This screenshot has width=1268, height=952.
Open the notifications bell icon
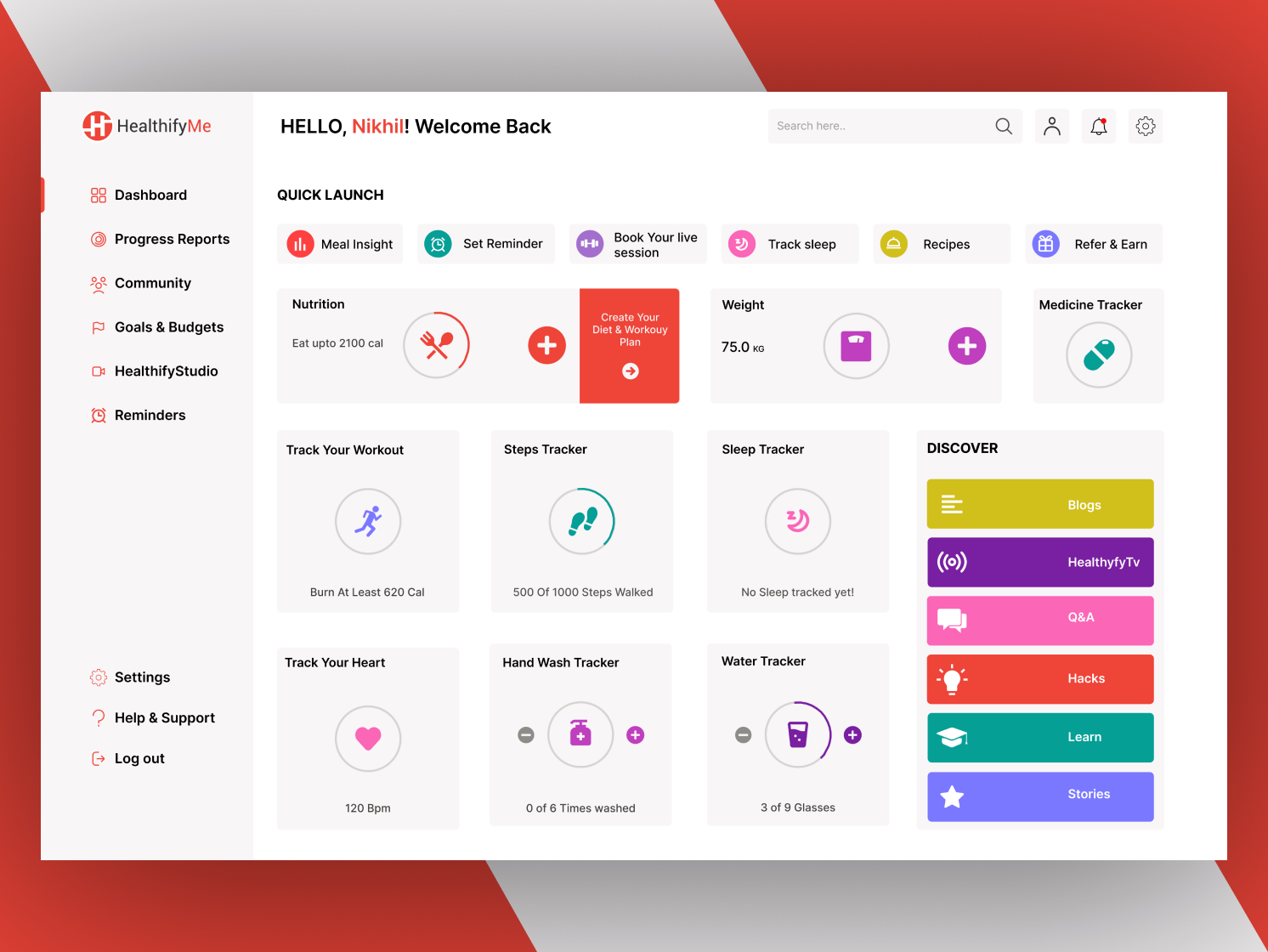pyautogui.click(x=1099, y=126)
